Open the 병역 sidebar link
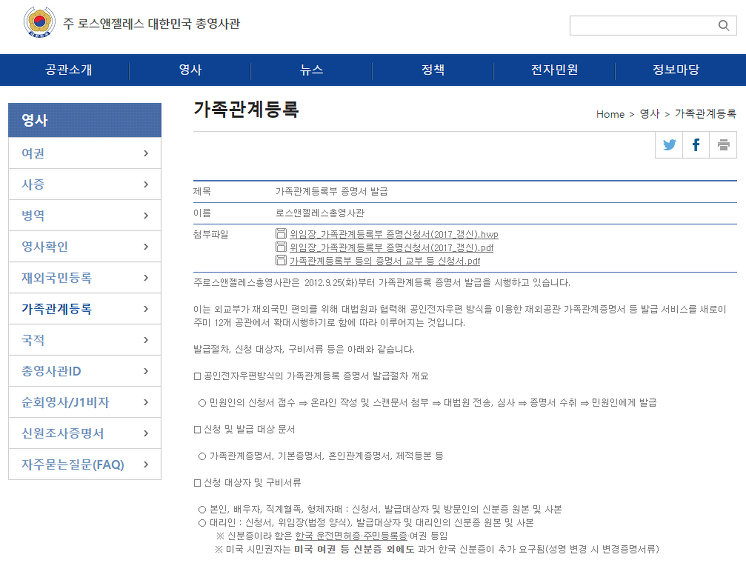 click(33, 216)
